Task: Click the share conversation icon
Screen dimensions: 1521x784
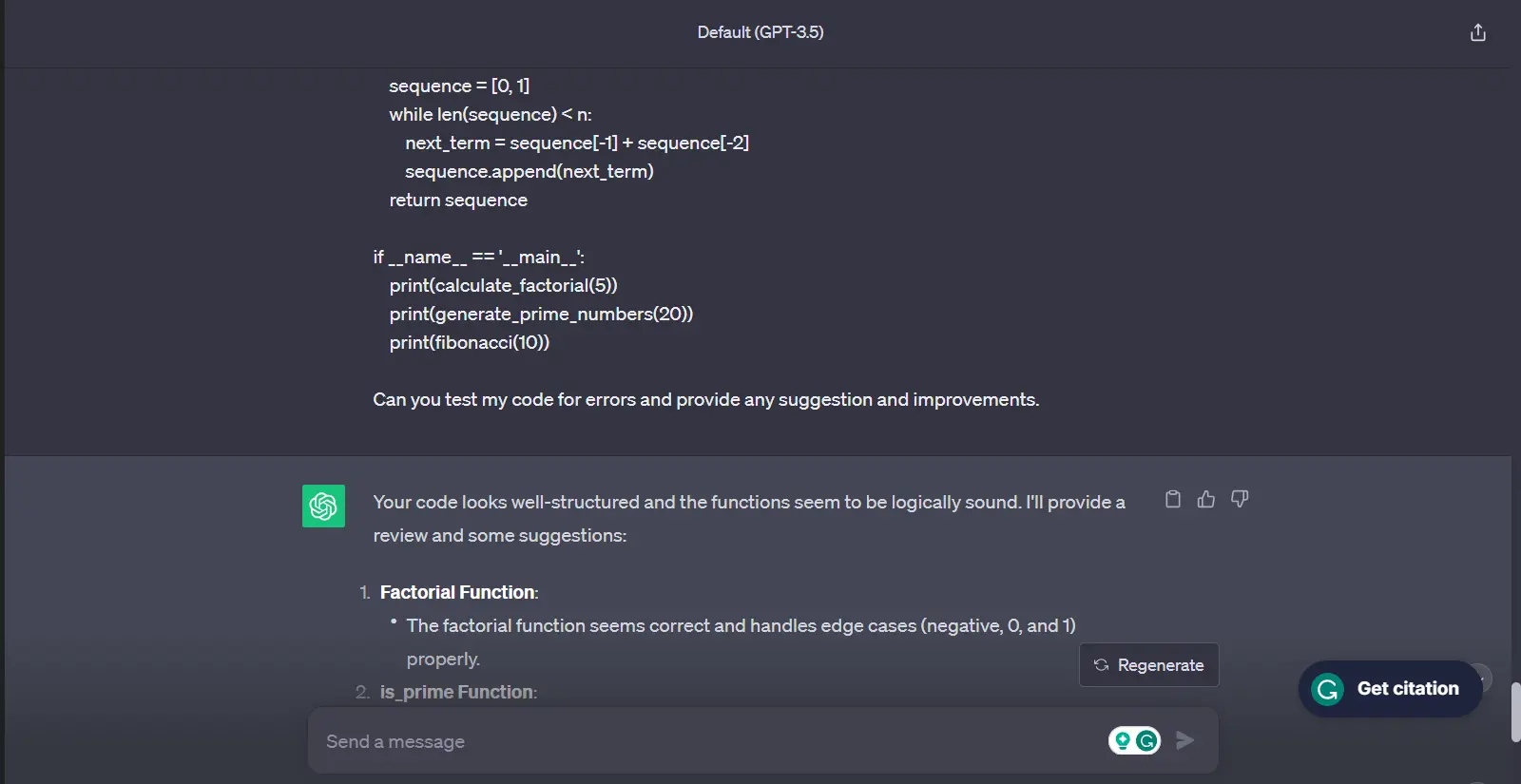Action: [x=1477, y=33]
